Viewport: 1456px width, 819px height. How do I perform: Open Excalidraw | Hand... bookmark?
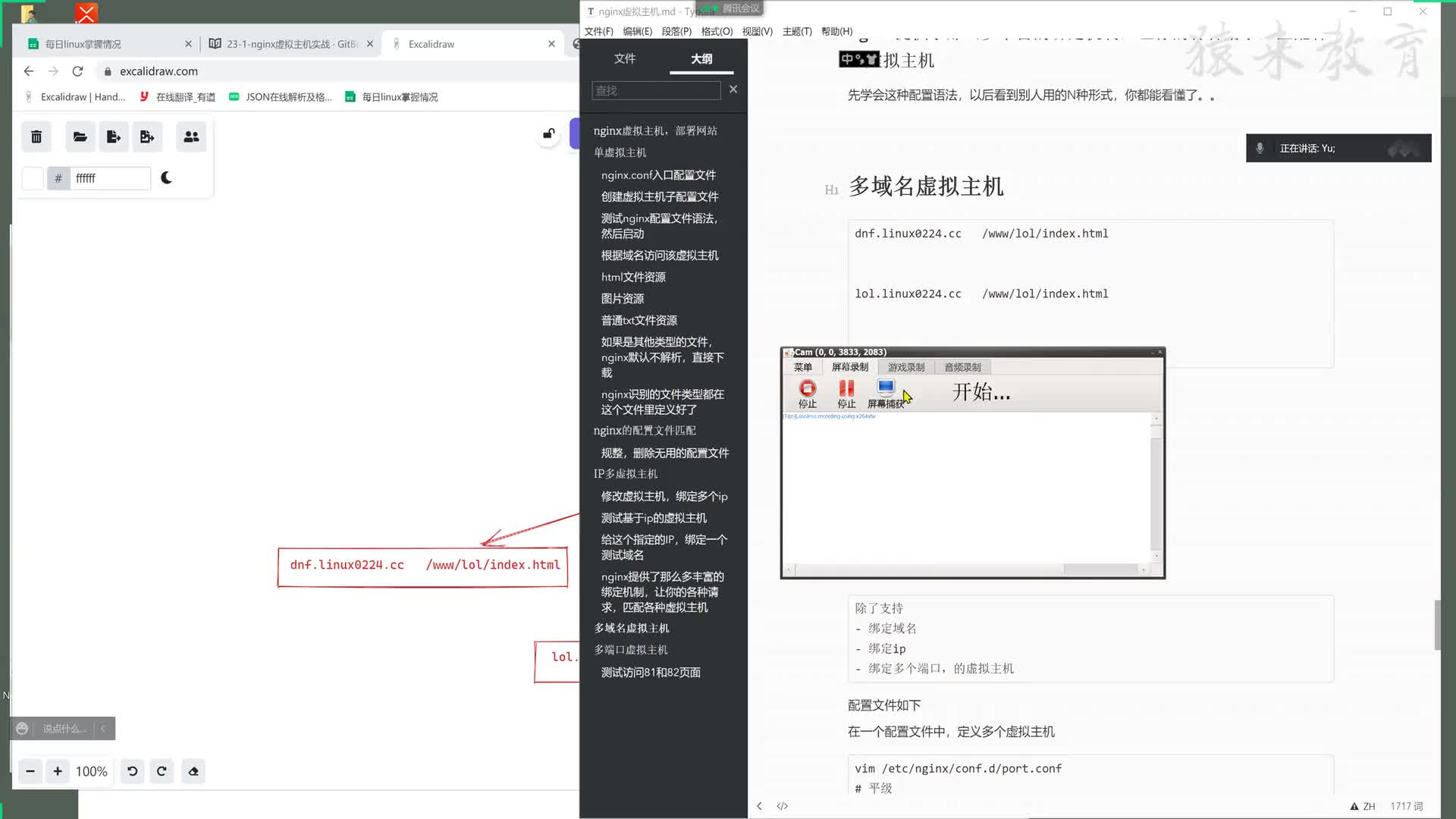[75, 97]
